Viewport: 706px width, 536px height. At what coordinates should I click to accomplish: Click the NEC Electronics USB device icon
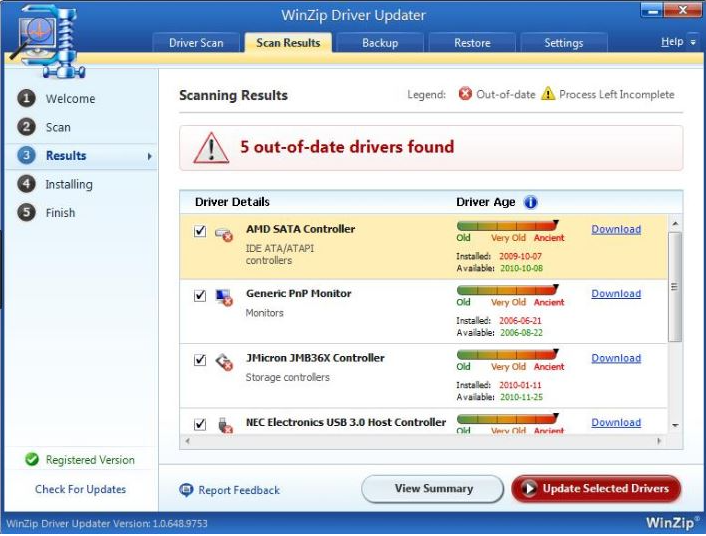(224, 424)
